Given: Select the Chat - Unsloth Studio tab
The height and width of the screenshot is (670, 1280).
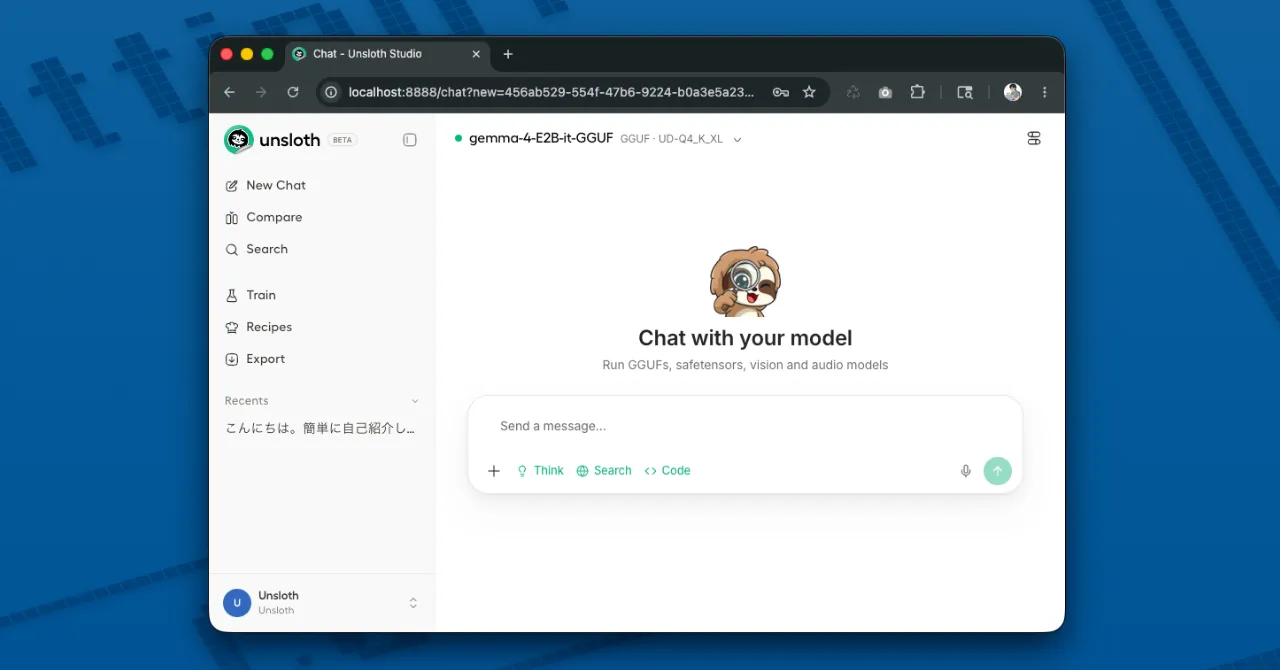Looking at the screenshot, I should [388, 54].
